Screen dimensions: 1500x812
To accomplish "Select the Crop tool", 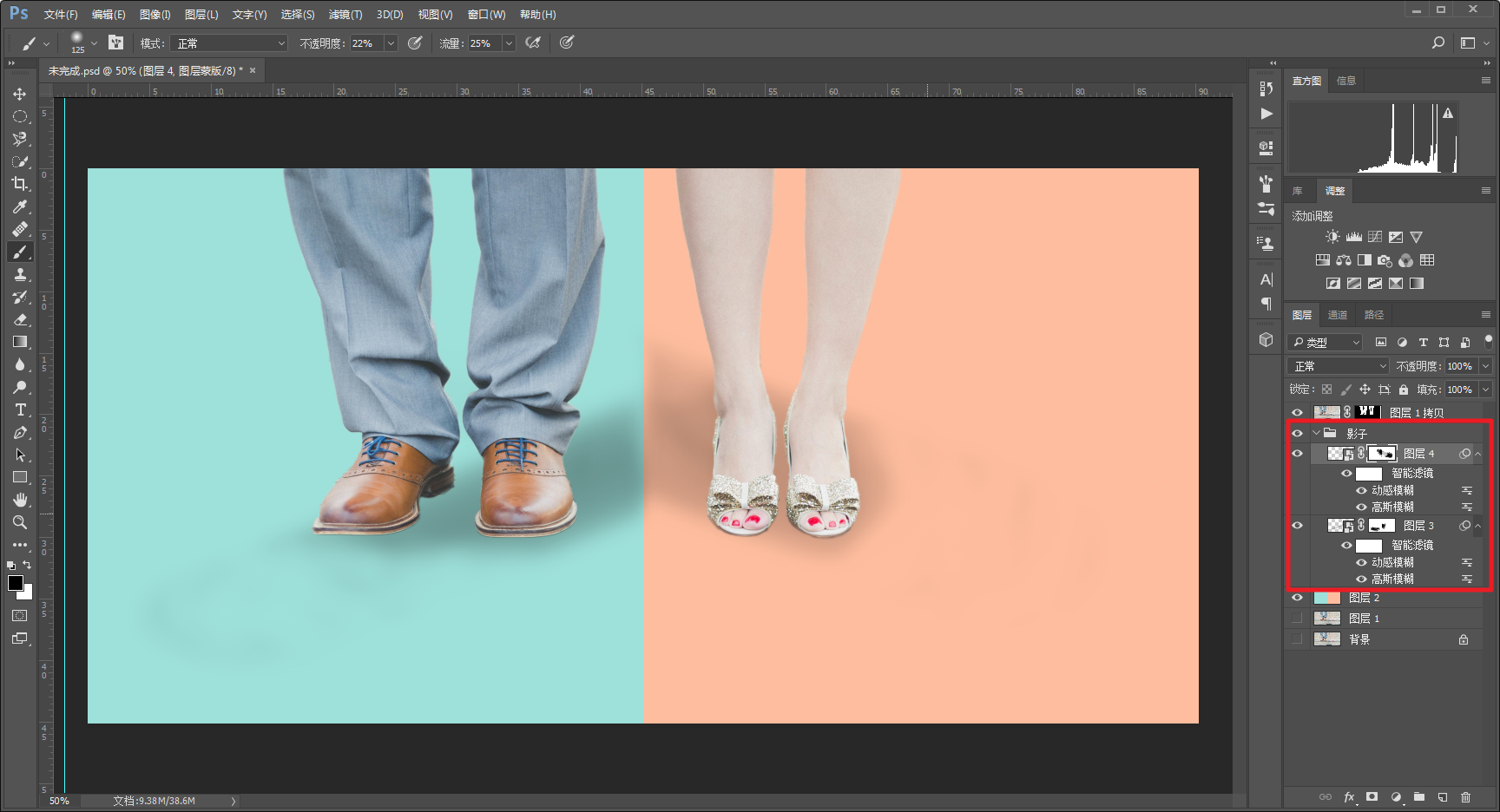I will pos(19,184).
